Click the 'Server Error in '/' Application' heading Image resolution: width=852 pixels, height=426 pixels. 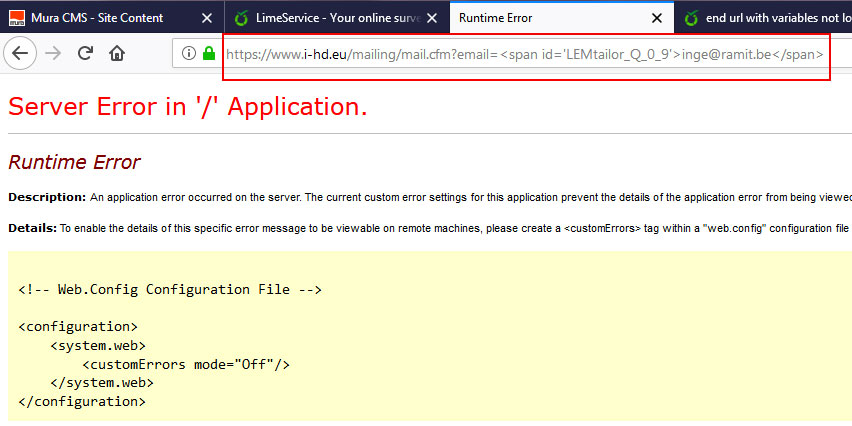coord(188,107)
